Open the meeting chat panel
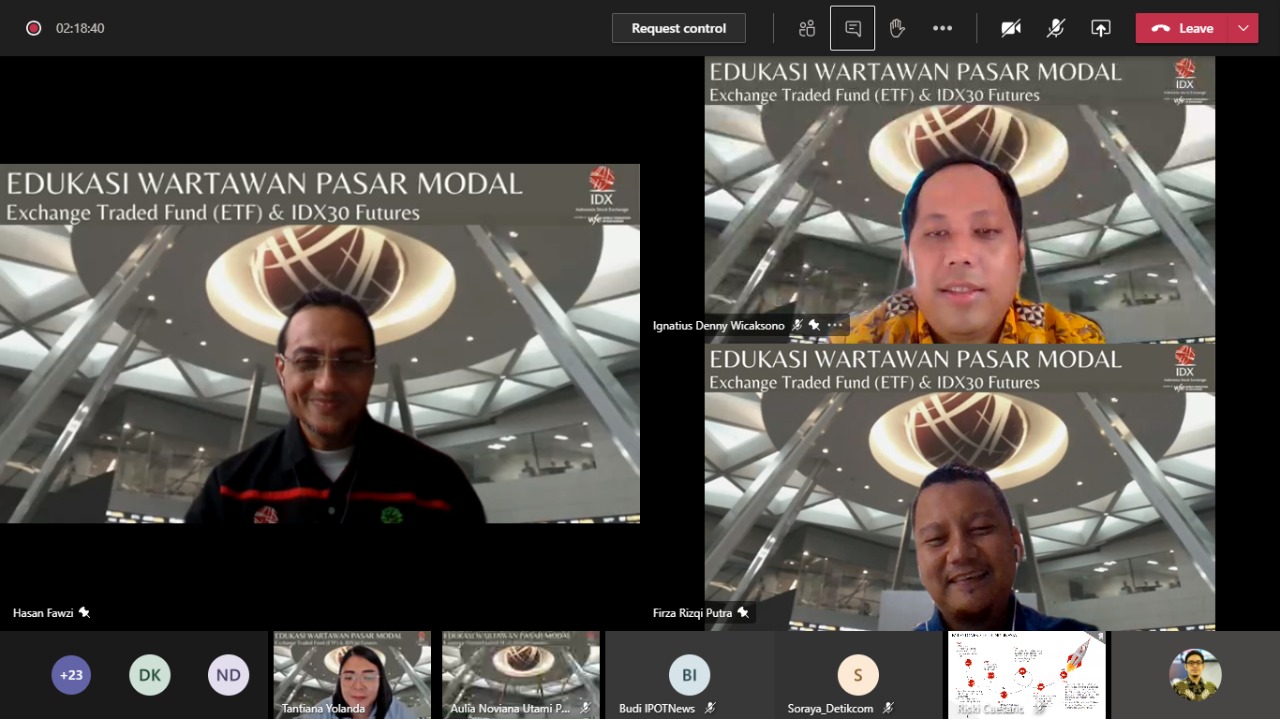Screen dimensions: 1280x719 click(x=852, y=28)
